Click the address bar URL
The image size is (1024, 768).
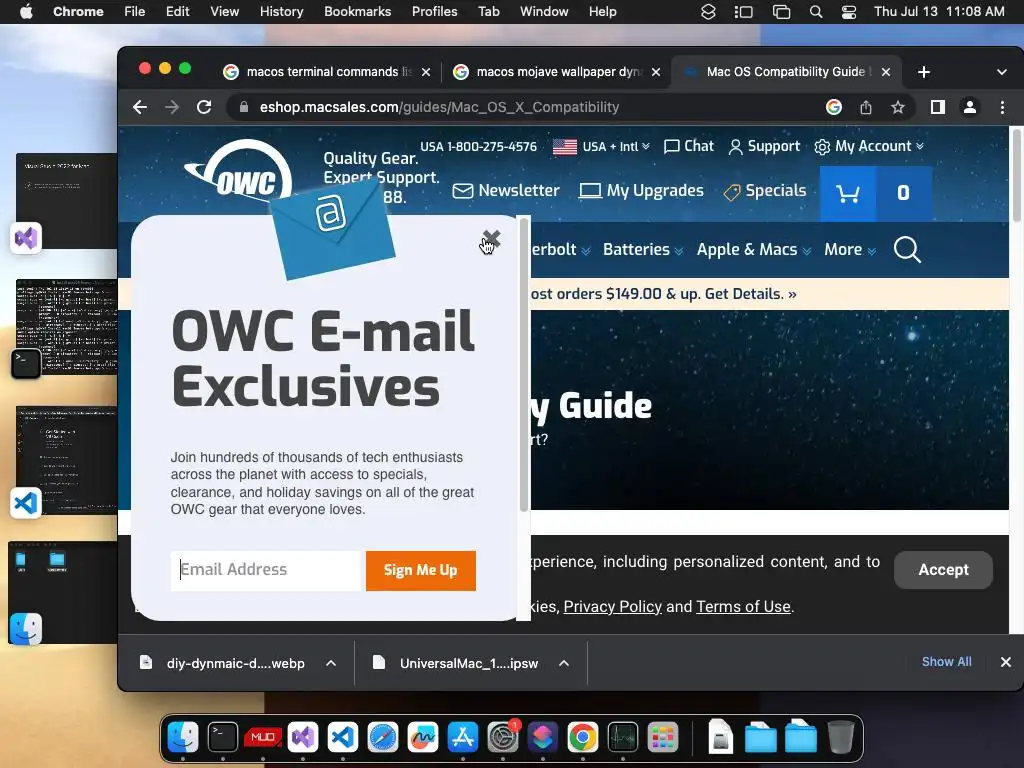pyautogui.click(x=439, y=107)
